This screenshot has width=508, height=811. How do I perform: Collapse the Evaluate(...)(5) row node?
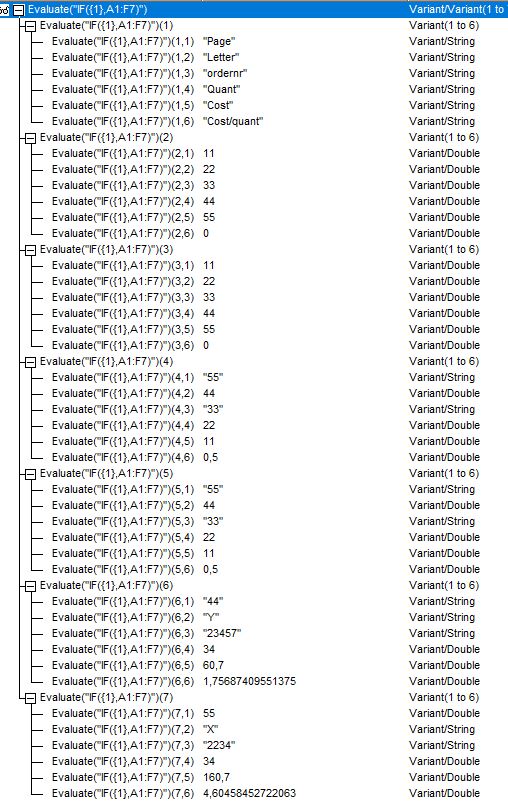pos(31,473)
